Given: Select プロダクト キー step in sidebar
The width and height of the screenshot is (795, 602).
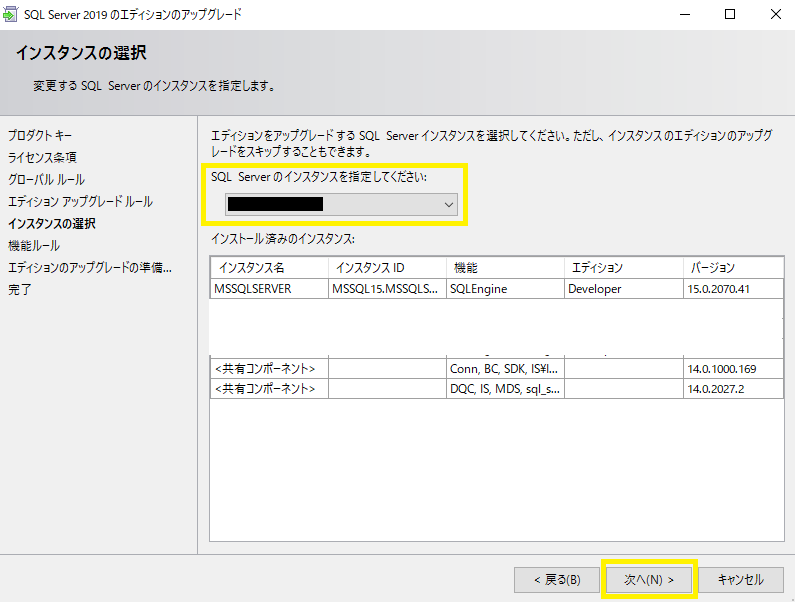Looking at the screenshot, I should click(40, 135).
